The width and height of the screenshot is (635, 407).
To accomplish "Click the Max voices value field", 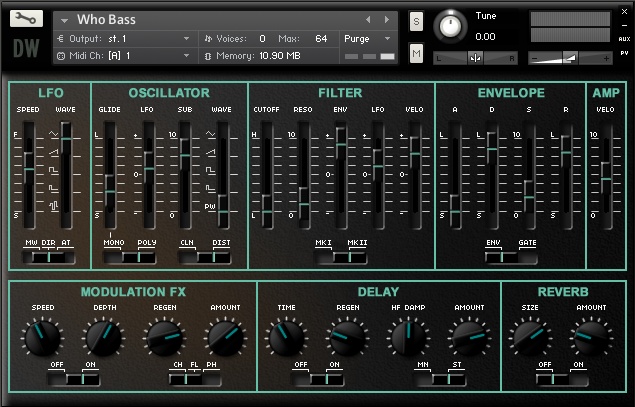I will 320,38.
